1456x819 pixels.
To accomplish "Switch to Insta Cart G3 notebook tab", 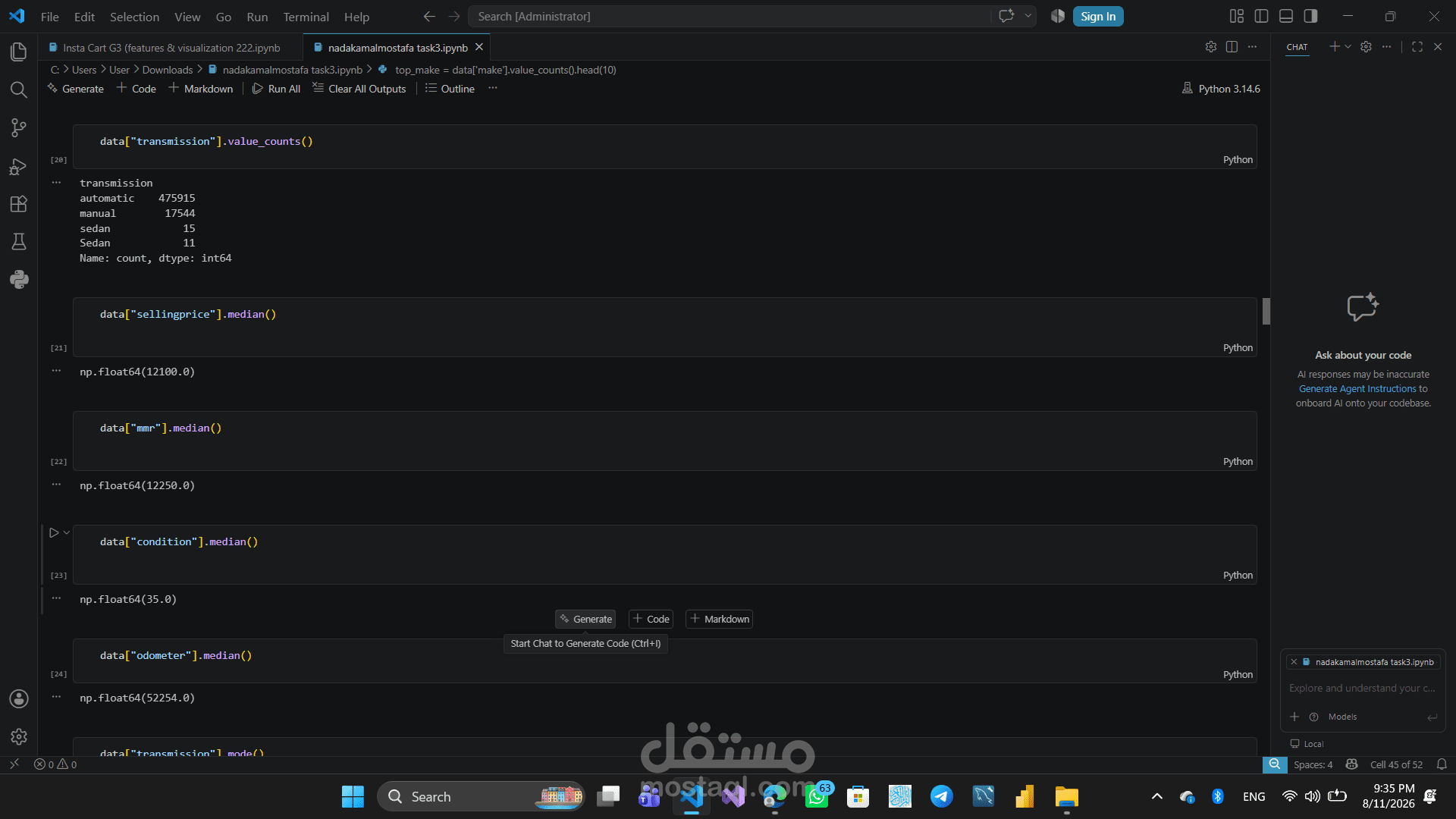I will [x=171, y=48].
